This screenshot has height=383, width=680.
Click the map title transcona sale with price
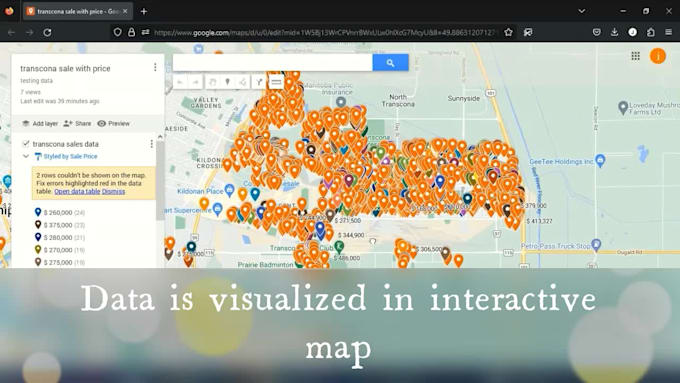tap(65, 69)
